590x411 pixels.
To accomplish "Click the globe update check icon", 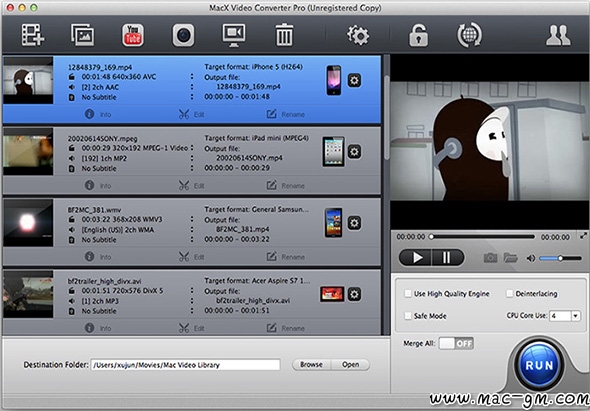I will [469, 35].
